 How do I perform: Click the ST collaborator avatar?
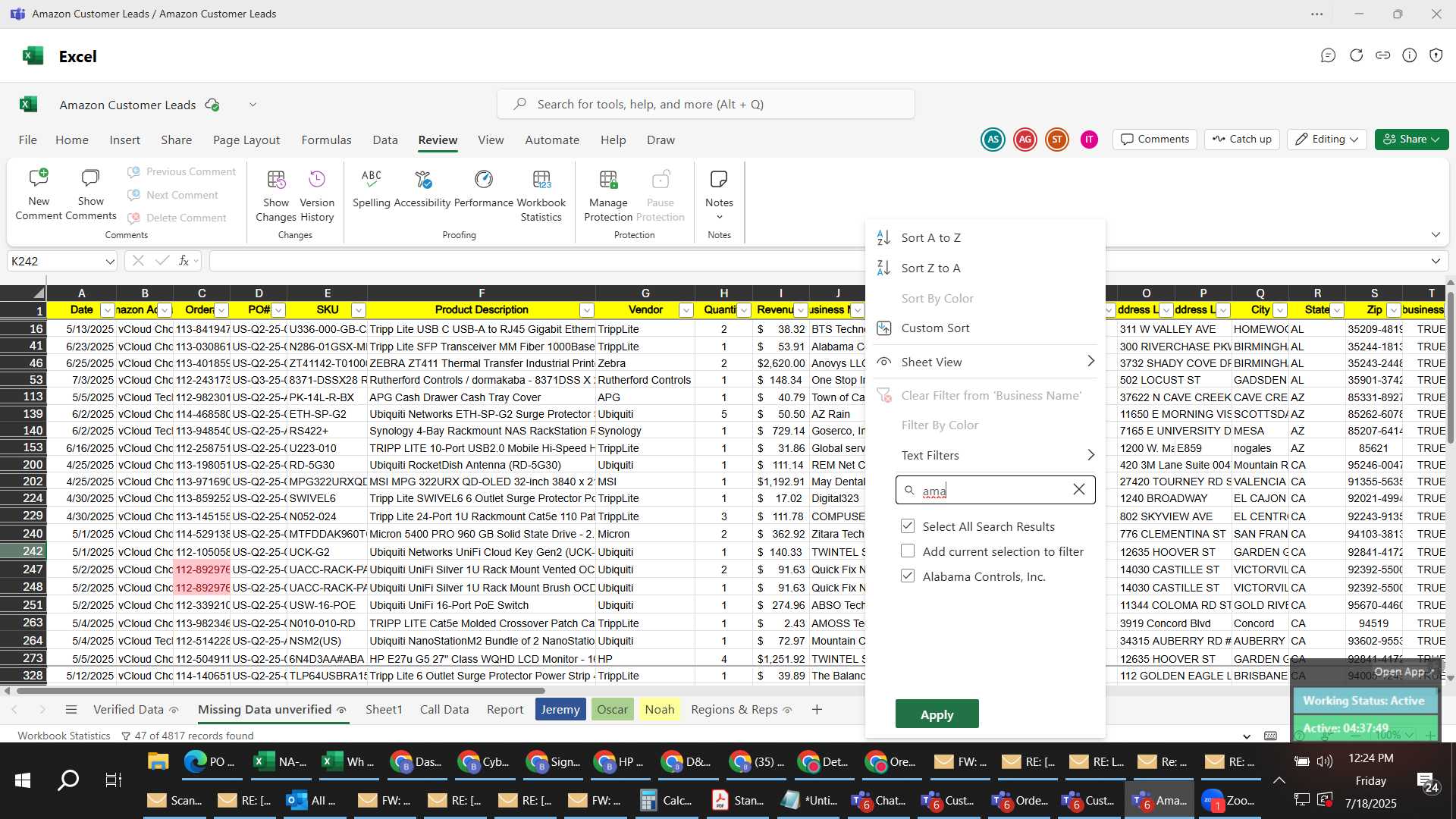coord(1056,140)
